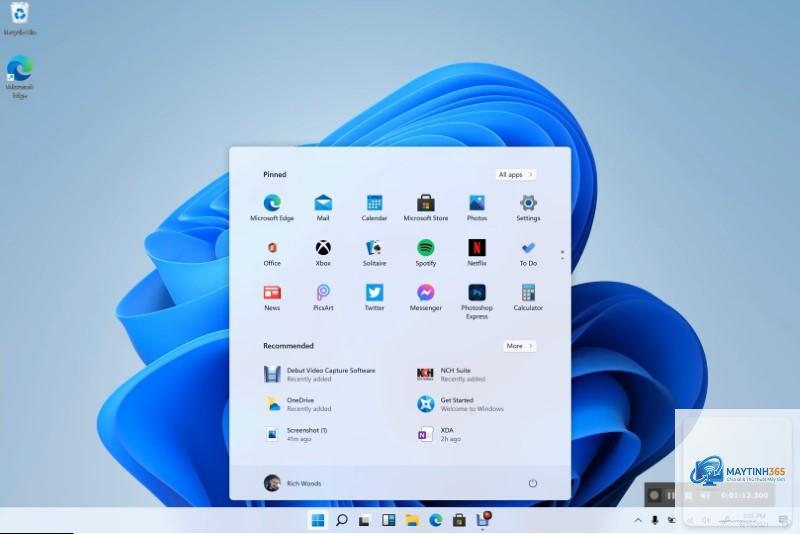This screenshot has width=800, height=534.
Task: Open Task View on the taskbar
Action: pos(364,520)
